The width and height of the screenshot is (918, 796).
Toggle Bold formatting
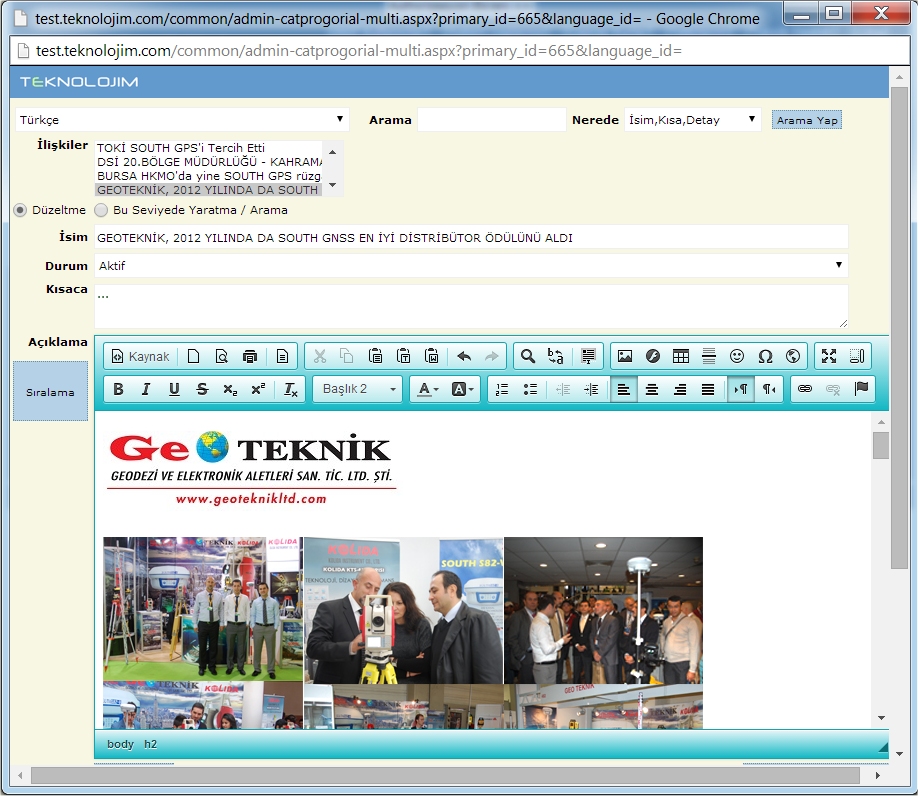pyautogui.click(x=118, y=389)
